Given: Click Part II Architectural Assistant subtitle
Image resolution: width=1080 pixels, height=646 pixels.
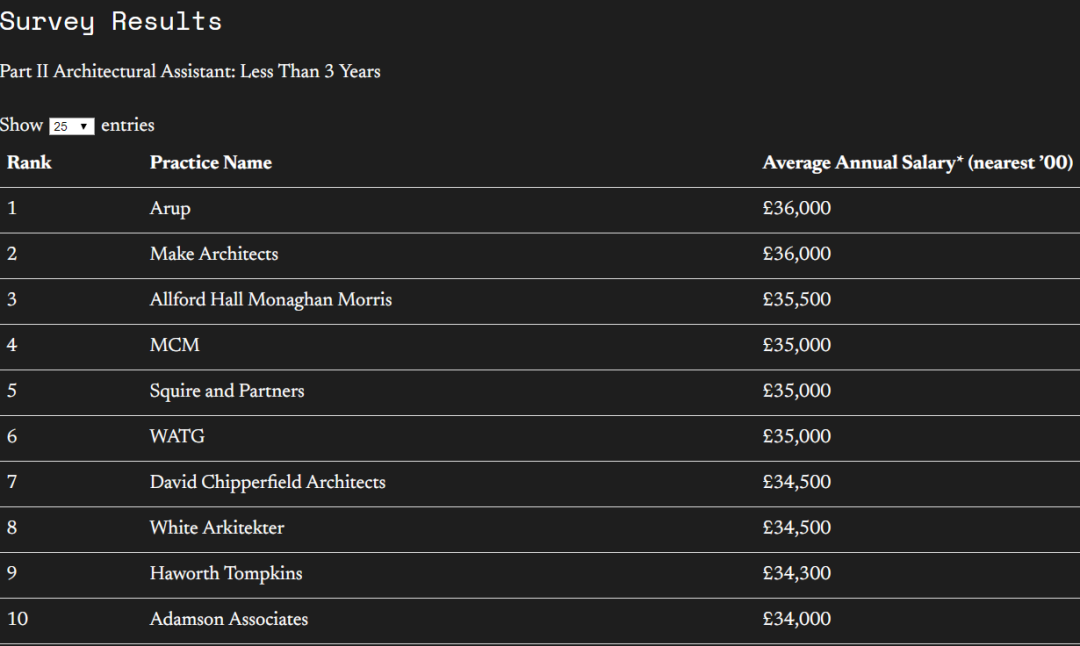Looking at the screenshot, I should (190, 72).
